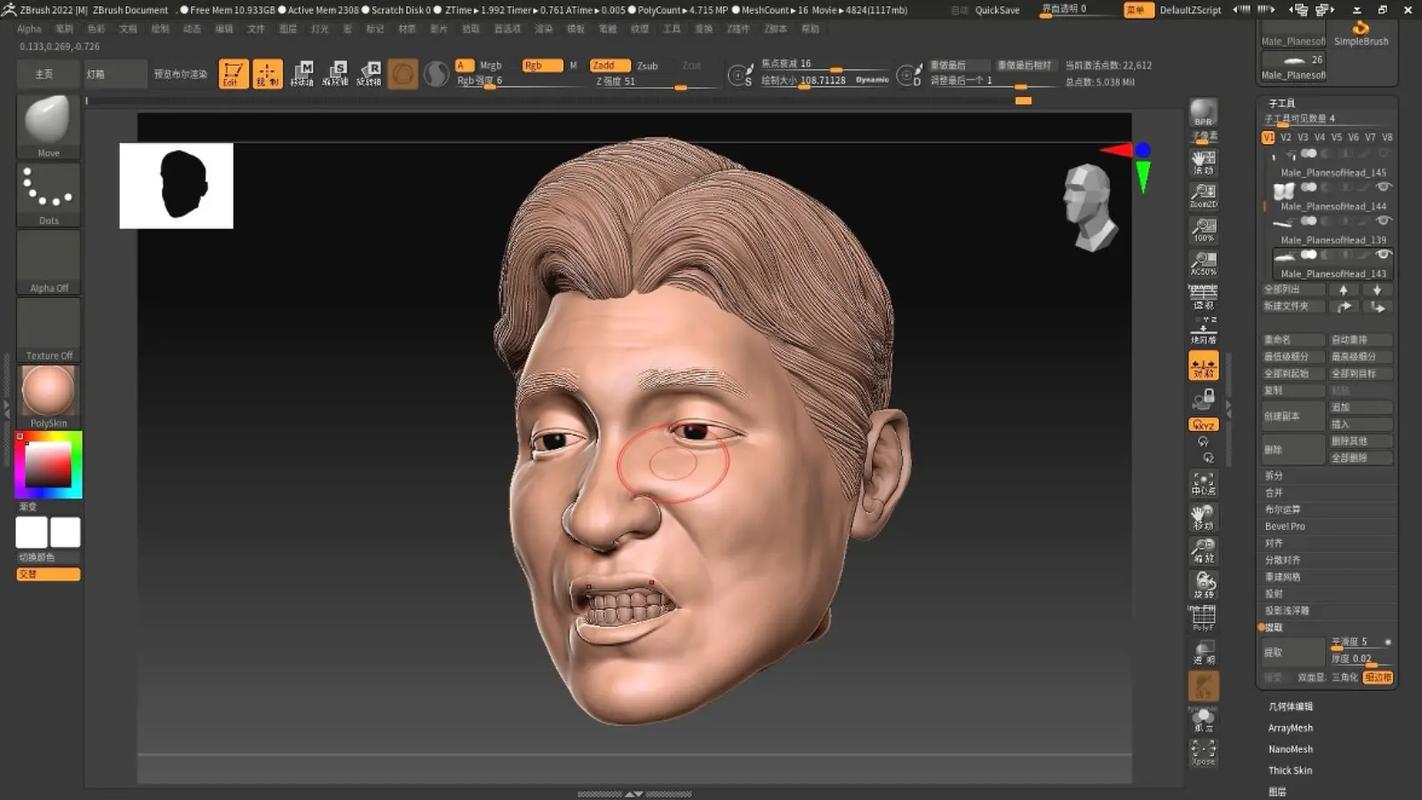The image size is (1422, 800).
Task: Switch to Move (M) transform mode
Action: point(302,74)
